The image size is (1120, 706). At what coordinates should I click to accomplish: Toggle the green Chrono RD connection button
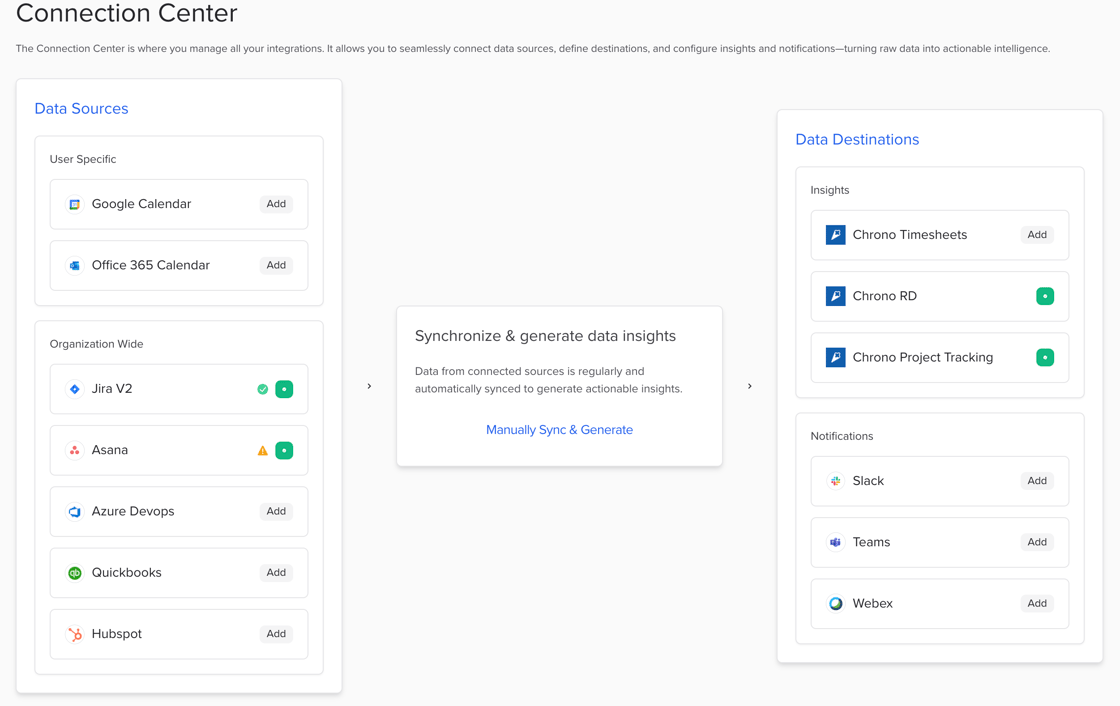point(1045,297)
